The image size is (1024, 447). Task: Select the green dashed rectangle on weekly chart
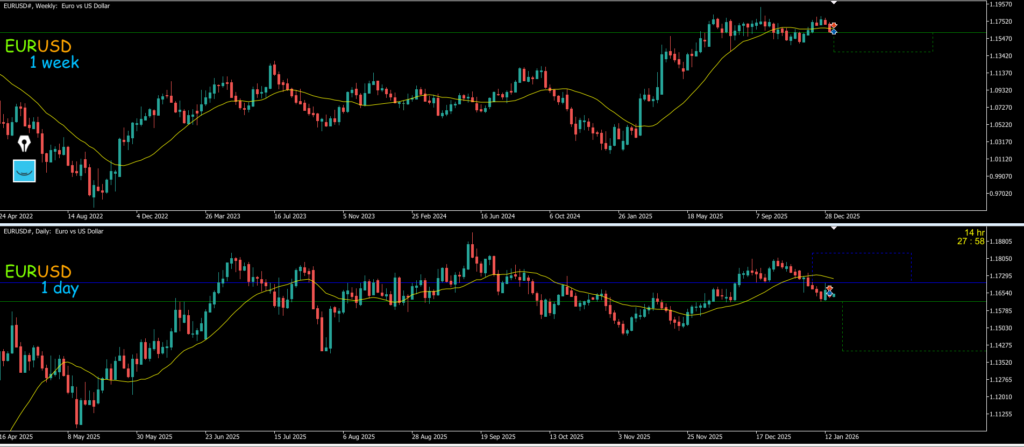click(882, 51)
